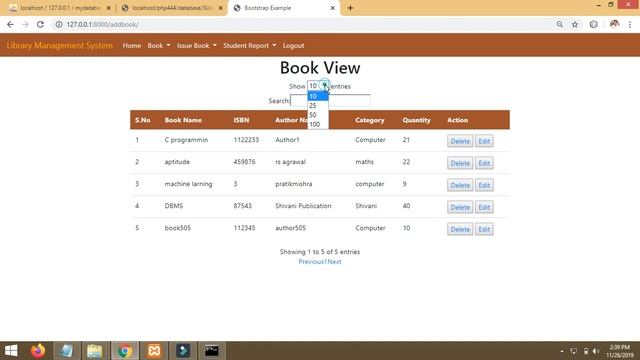Choose 100 entries in the dropdown list
Screen dimensions: 640x360
pos(318,124)
